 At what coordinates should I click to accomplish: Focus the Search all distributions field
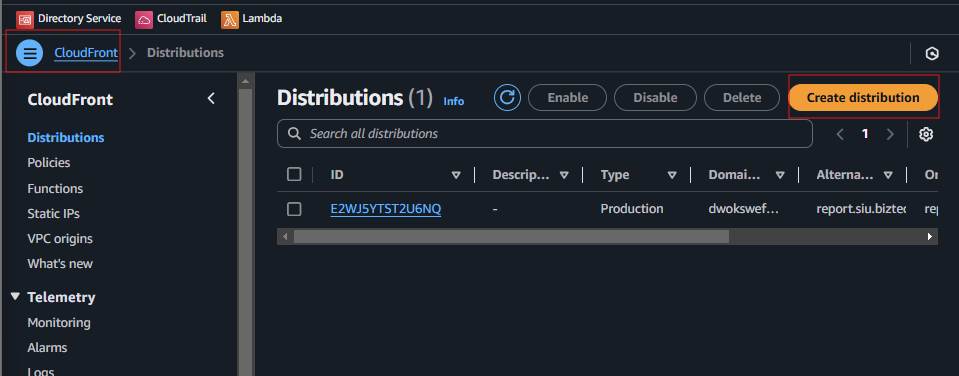(x=545, y=133)
